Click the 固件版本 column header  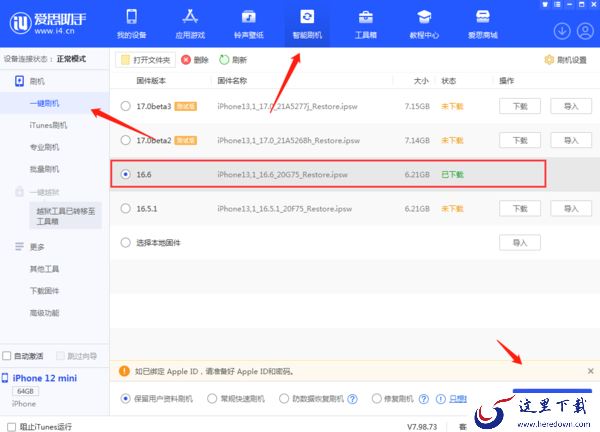151,81
